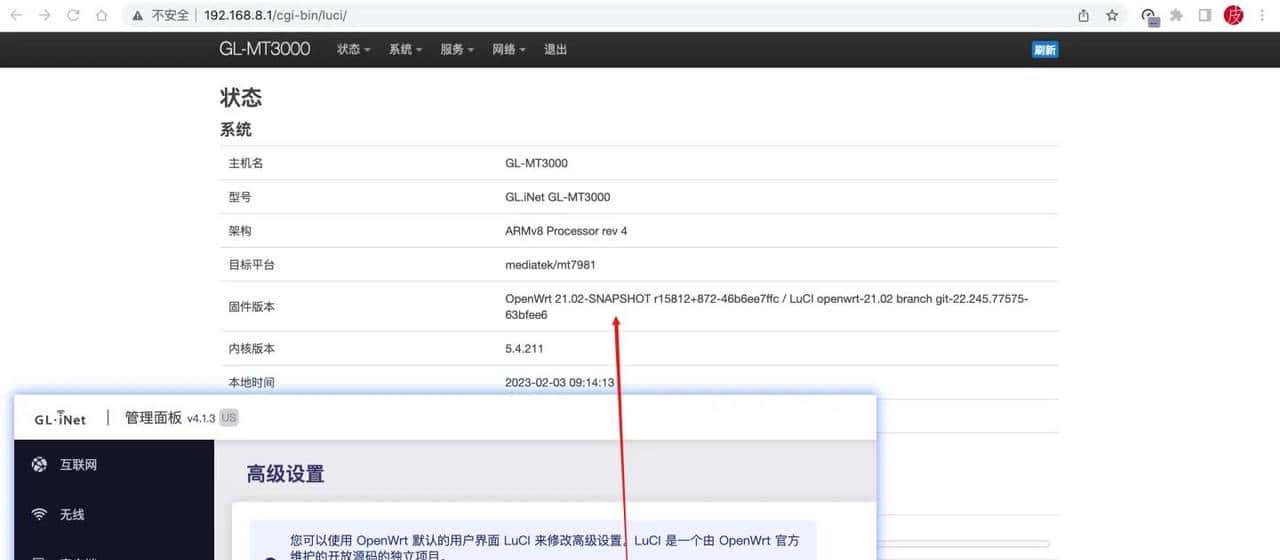Viewport: 1280px width, 560px height.
Task: Click the blue 刷新 refresh badge
Action: point(1045,50)
